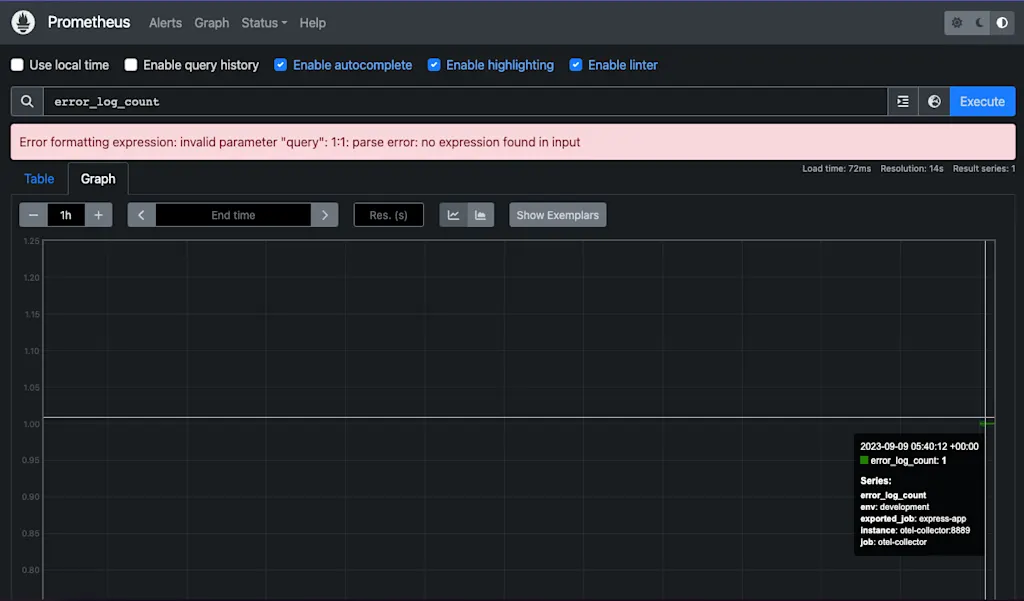
Task: Click the End time input field
Action: click(233, 215)
